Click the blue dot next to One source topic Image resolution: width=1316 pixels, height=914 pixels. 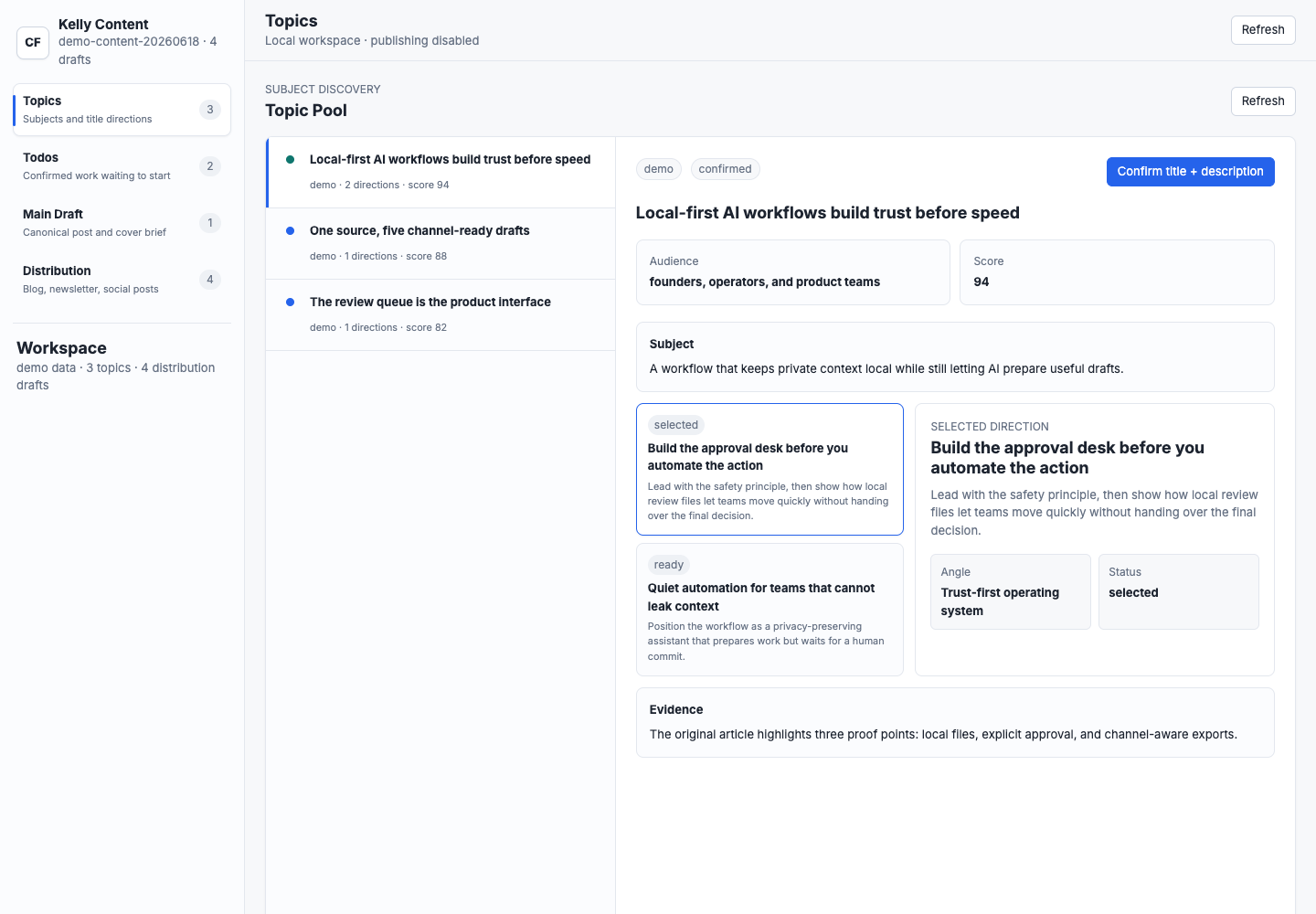pos(291,230)
